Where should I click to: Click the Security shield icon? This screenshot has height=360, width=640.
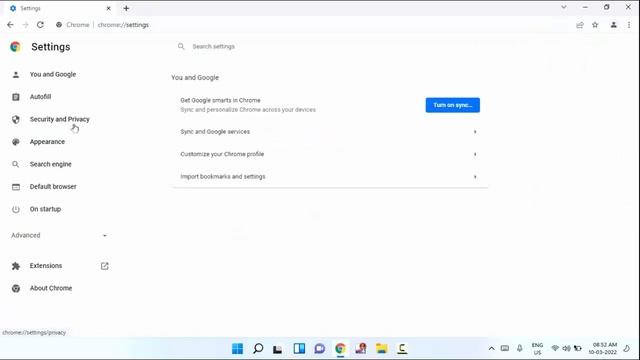tap(16, 120)
